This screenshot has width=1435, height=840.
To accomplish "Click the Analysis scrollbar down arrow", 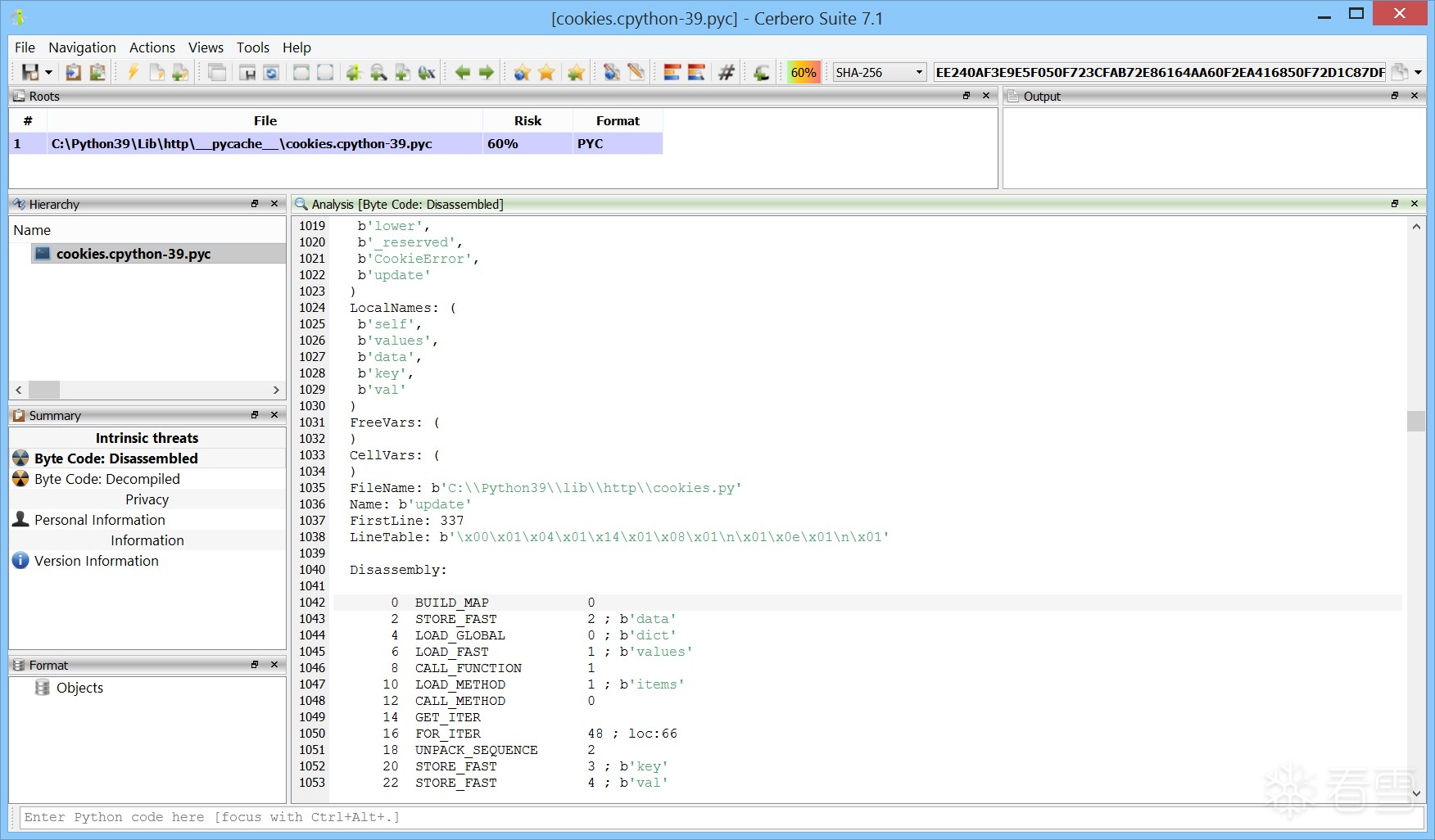I will 1416,793.
